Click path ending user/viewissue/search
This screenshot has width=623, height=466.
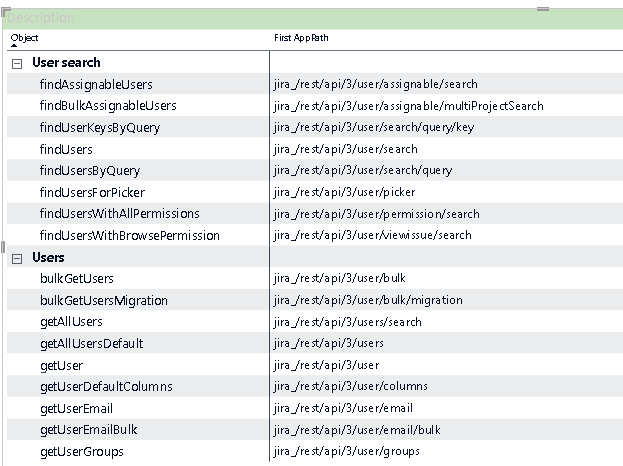tap(373, 235)
